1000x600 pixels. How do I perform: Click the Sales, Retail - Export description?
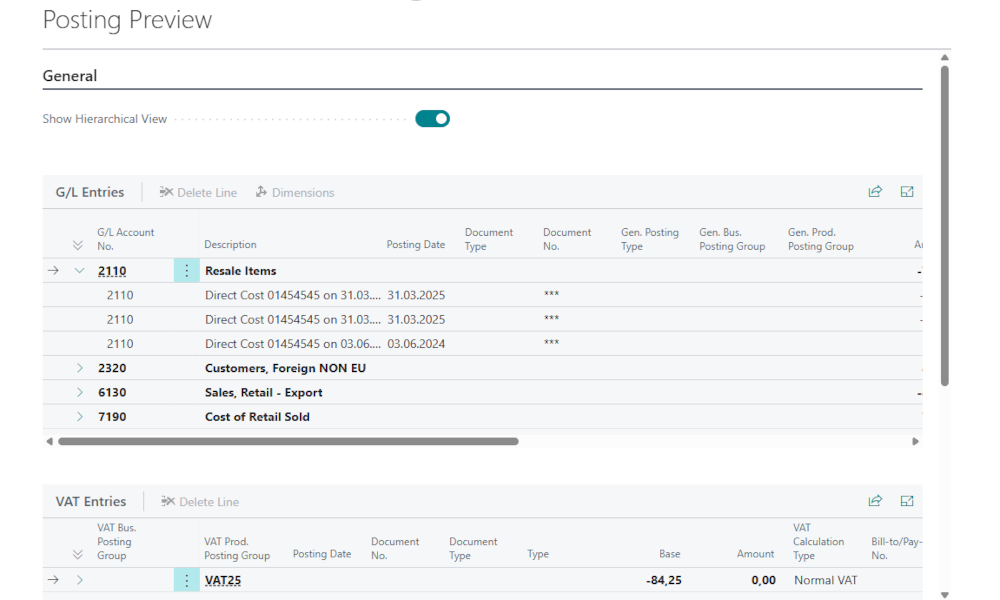coord(263,392)
